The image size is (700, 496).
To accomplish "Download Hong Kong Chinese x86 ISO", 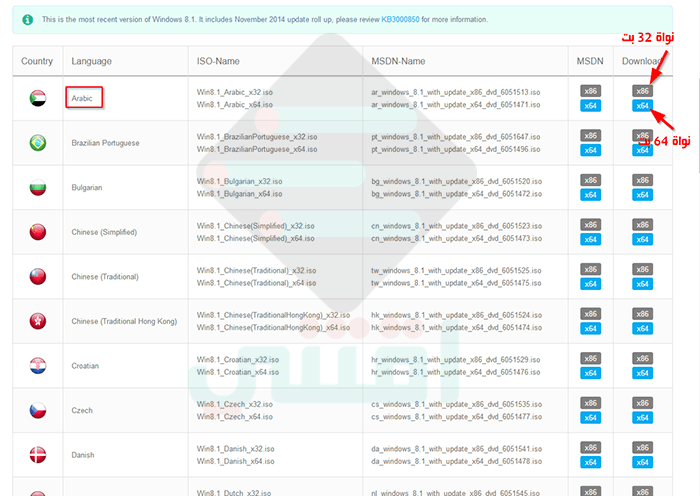I will (642, 314).
